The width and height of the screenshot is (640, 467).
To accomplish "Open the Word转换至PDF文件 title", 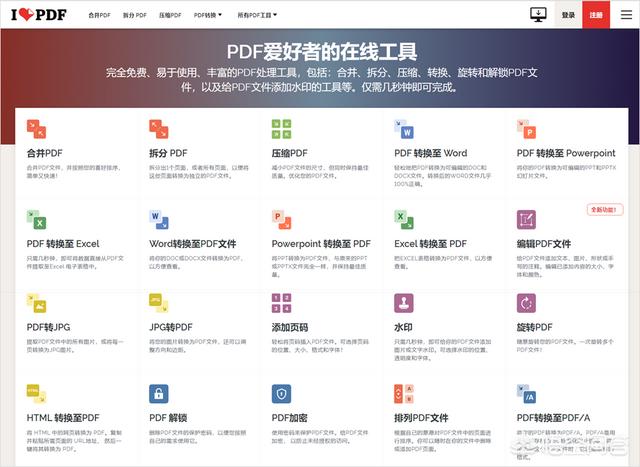I will pos(193,244).
